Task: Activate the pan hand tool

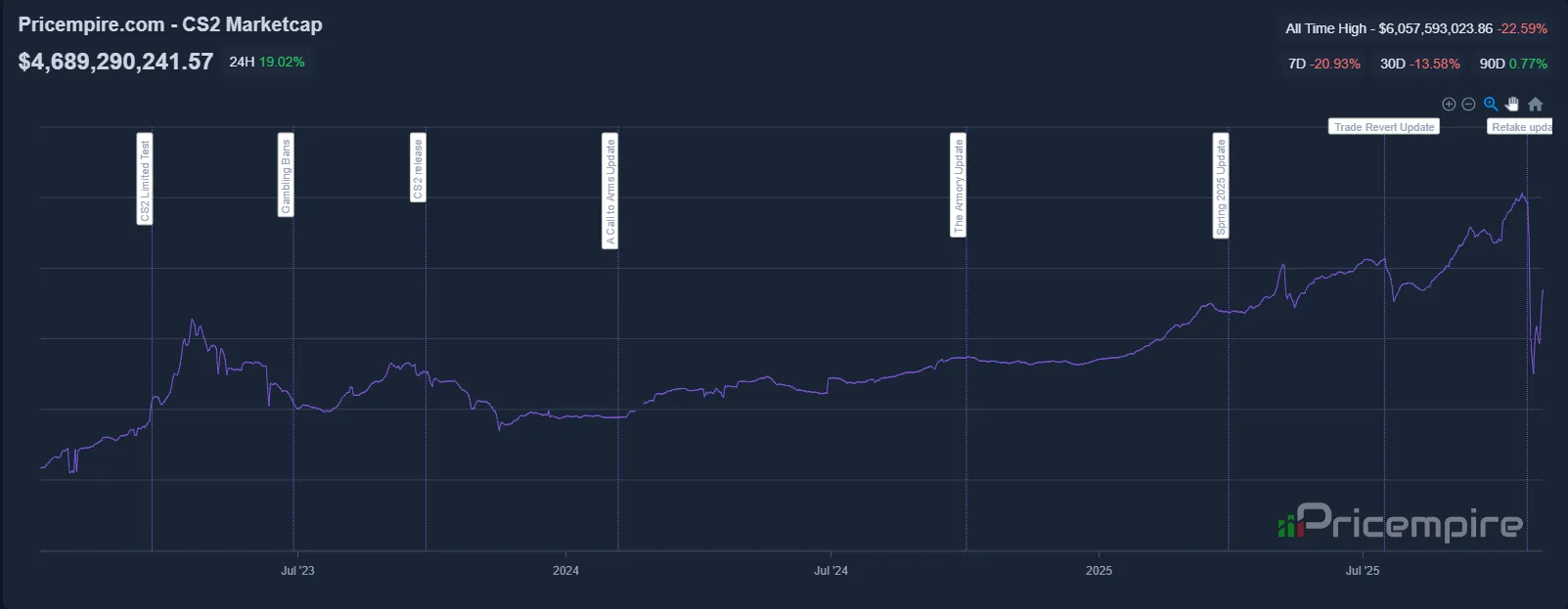Action: point(1512,103)
